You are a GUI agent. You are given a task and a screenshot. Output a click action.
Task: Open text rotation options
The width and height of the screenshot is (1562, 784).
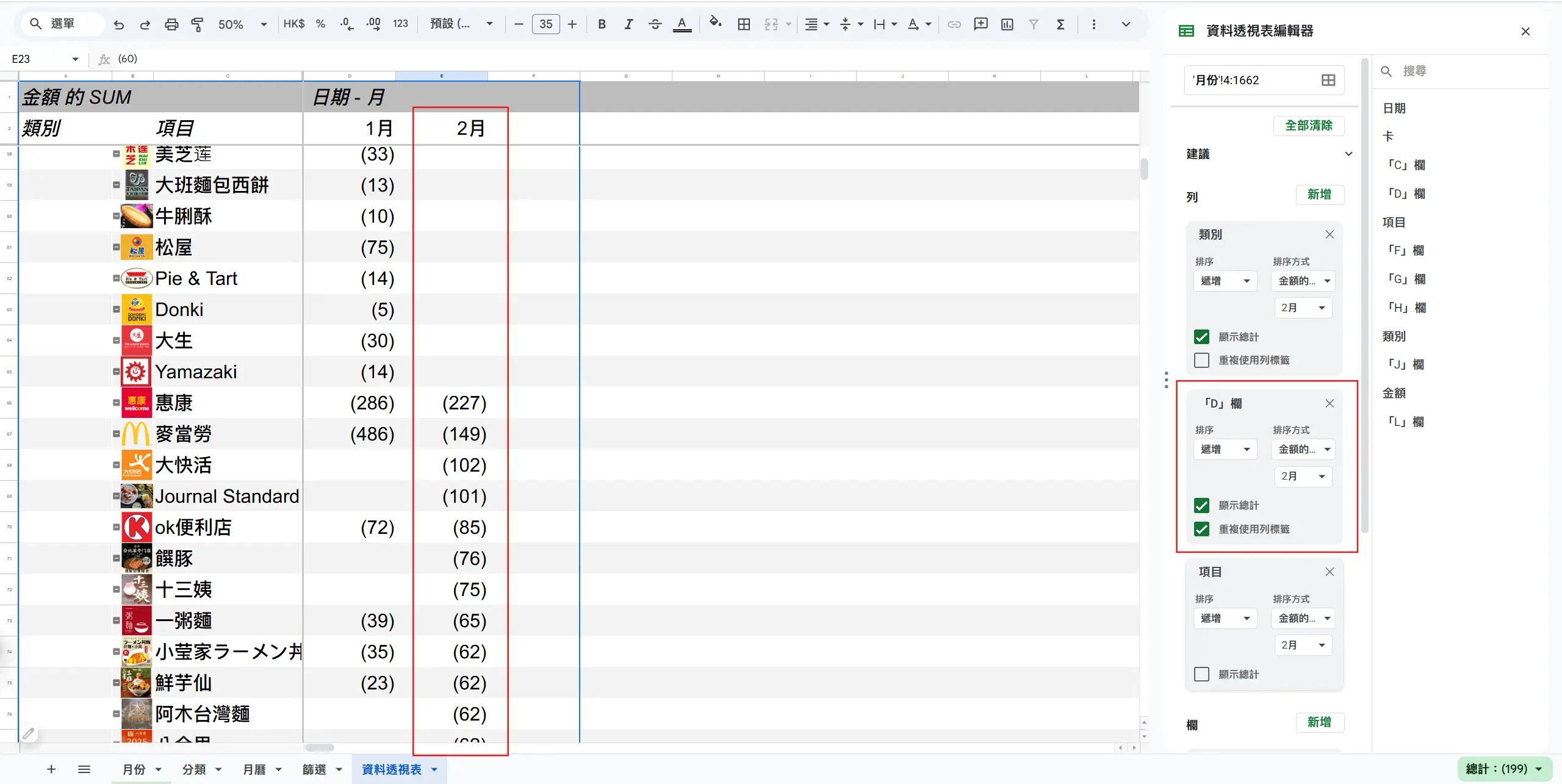click(919, 24)
